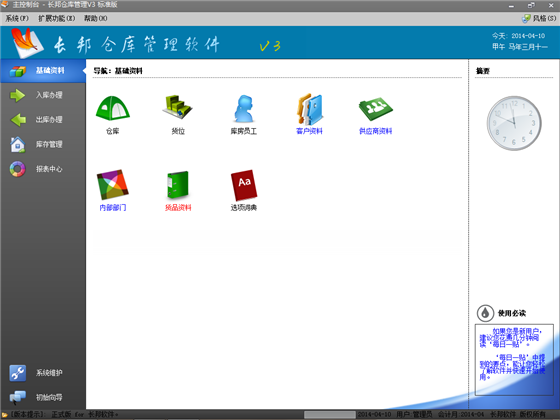Click the 供应商资料 link label
The image size is (560, 420).
click(x=375, y=131)
